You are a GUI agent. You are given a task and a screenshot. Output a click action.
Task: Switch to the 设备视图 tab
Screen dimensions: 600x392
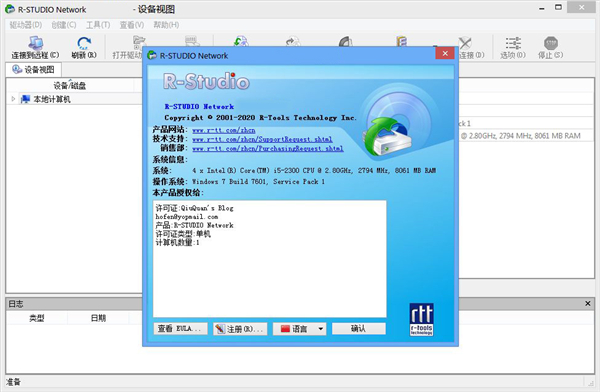(33, 70)
